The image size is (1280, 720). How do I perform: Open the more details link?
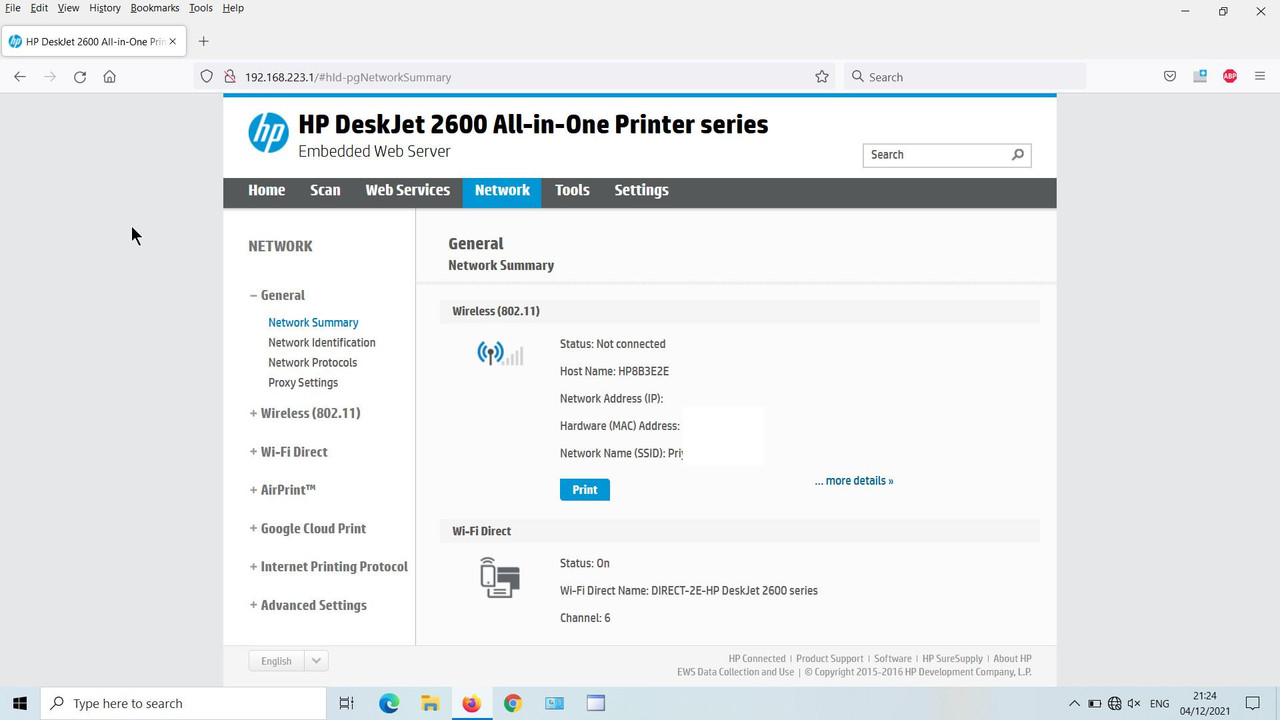(854, 481)
